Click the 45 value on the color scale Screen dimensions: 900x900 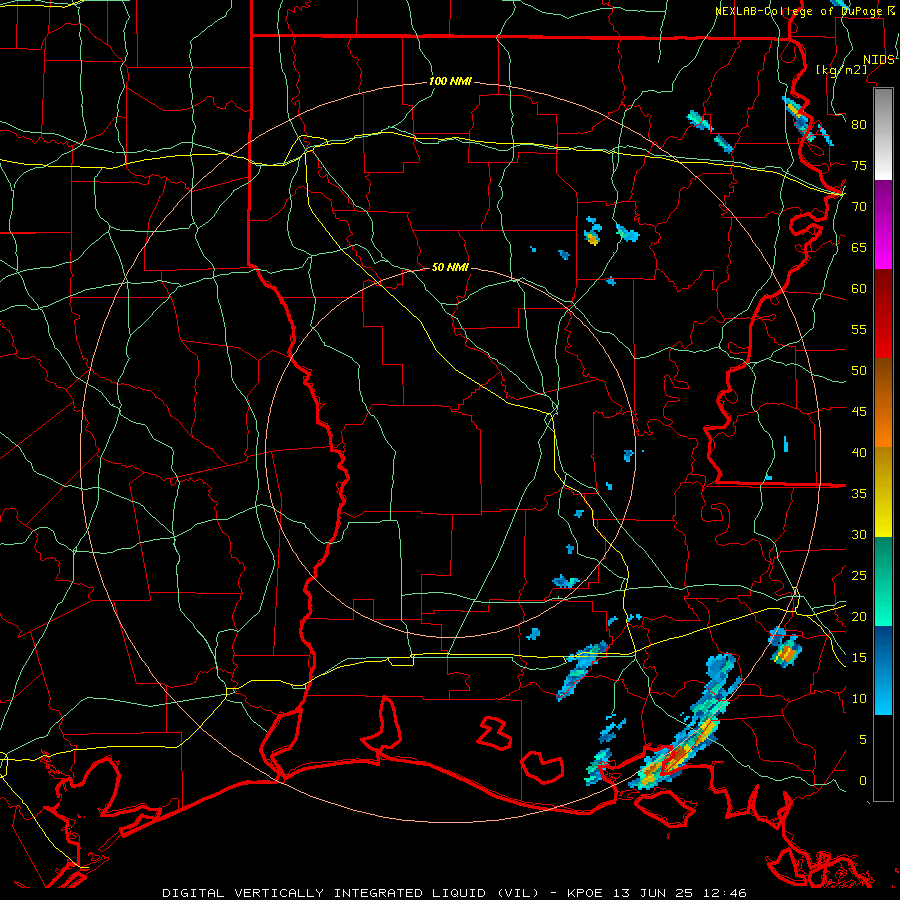tap(859, 412)
